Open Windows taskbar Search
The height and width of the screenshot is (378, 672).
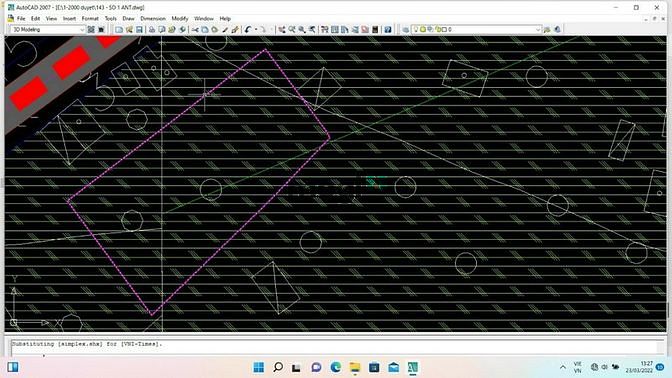pos(278,367)
